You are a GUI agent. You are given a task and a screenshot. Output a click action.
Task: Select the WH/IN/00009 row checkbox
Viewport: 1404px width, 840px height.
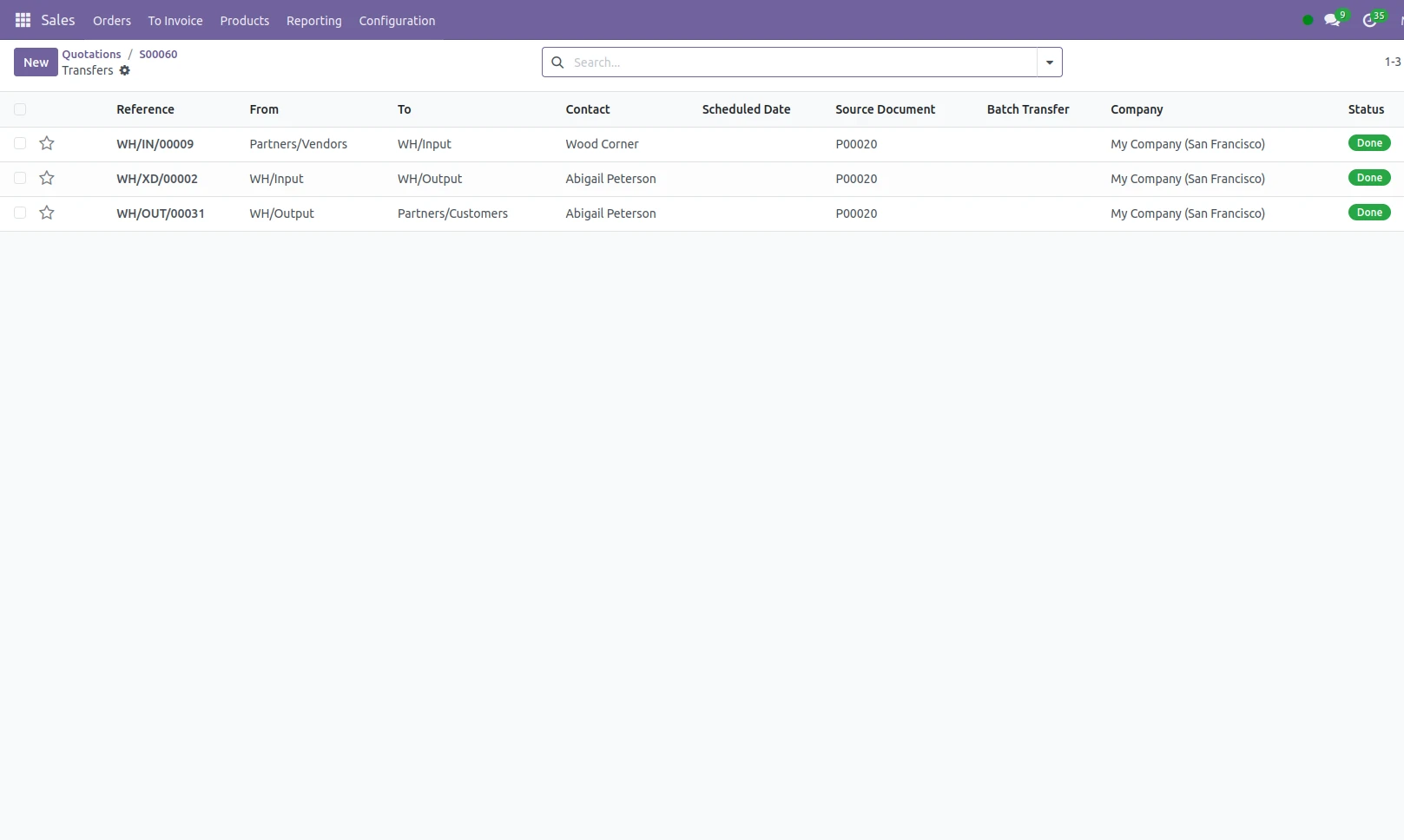[20, 144]
